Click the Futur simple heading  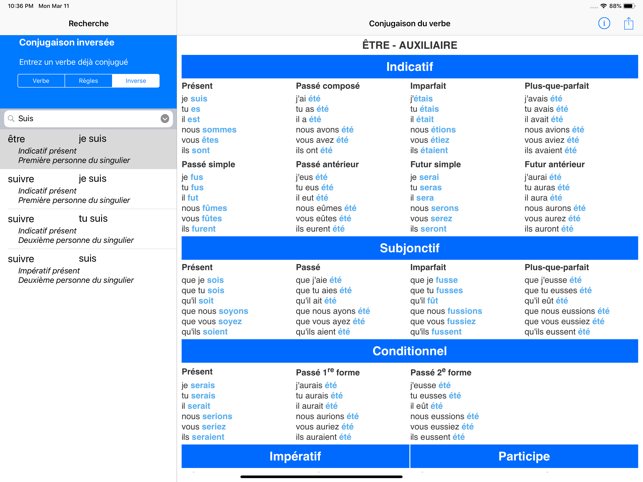pyautogui.click(x=435, y=164)
